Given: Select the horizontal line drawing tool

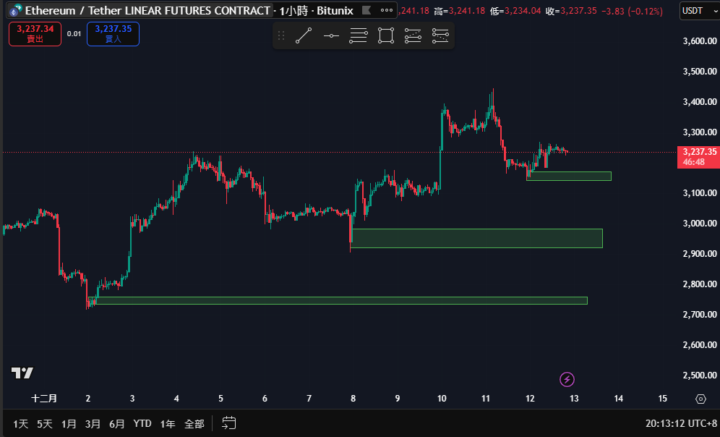Looking at the screenshot, I should pos(331,35).
